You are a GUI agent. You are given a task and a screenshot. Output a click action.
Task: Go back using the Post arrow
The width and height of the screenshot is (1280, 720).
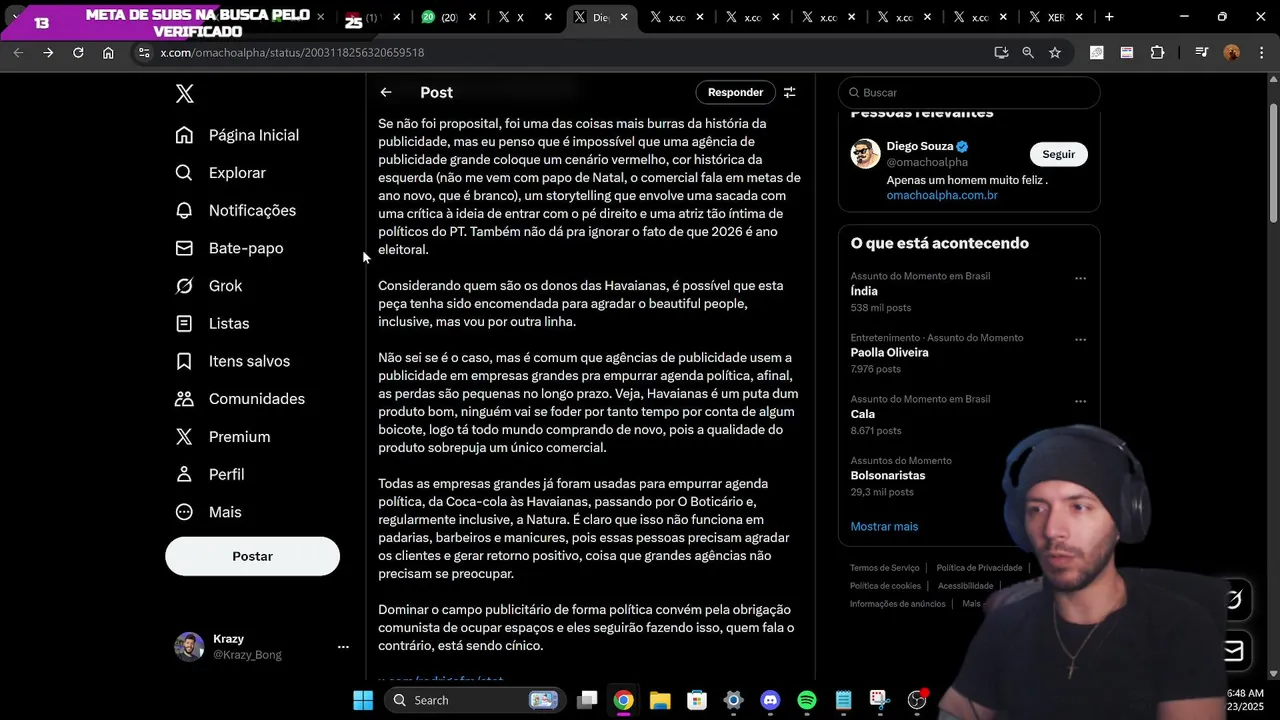(386, 92)
